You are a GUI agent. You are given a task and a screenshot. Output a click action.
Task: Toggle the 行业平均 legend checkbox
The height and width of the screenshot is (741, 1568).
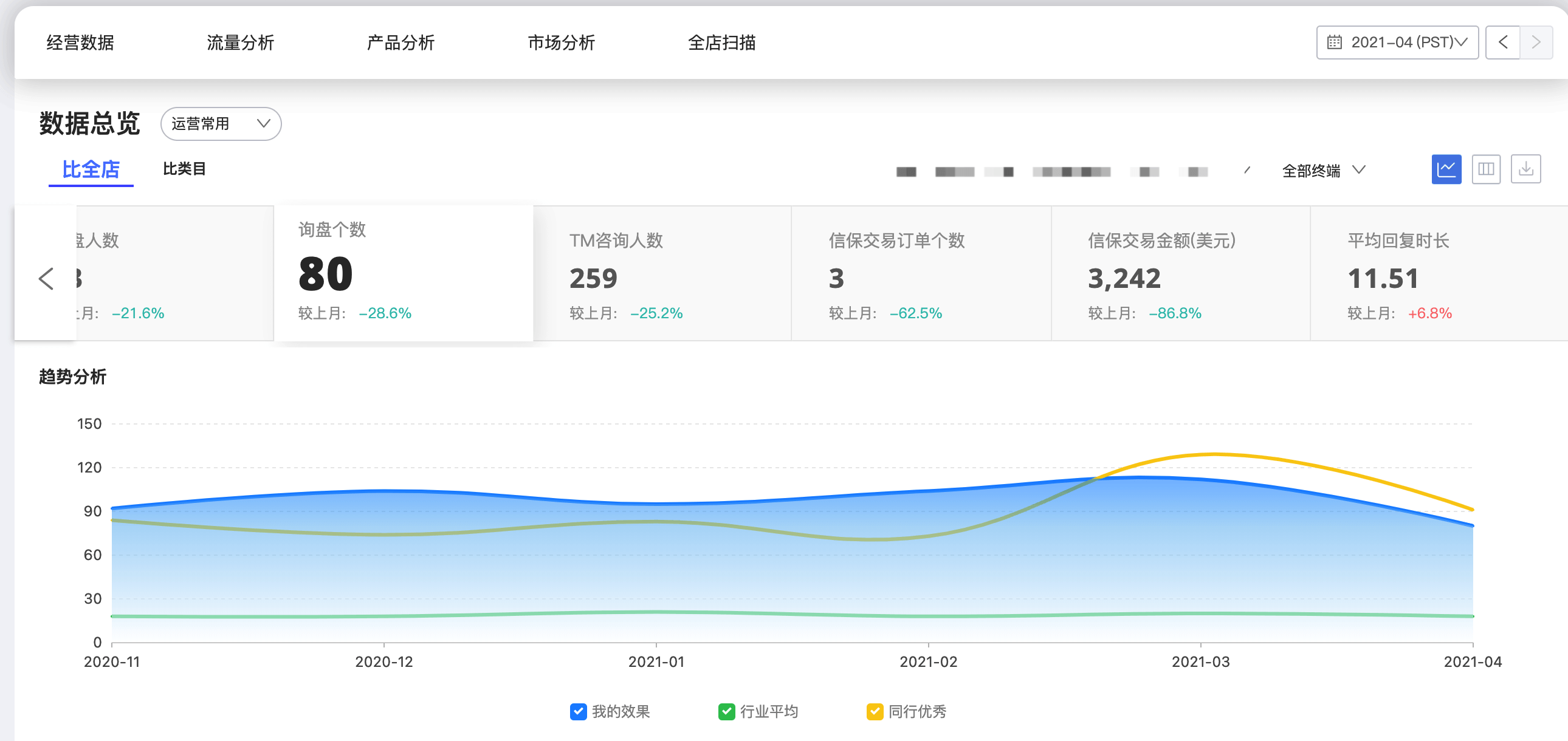click(726, 711)
